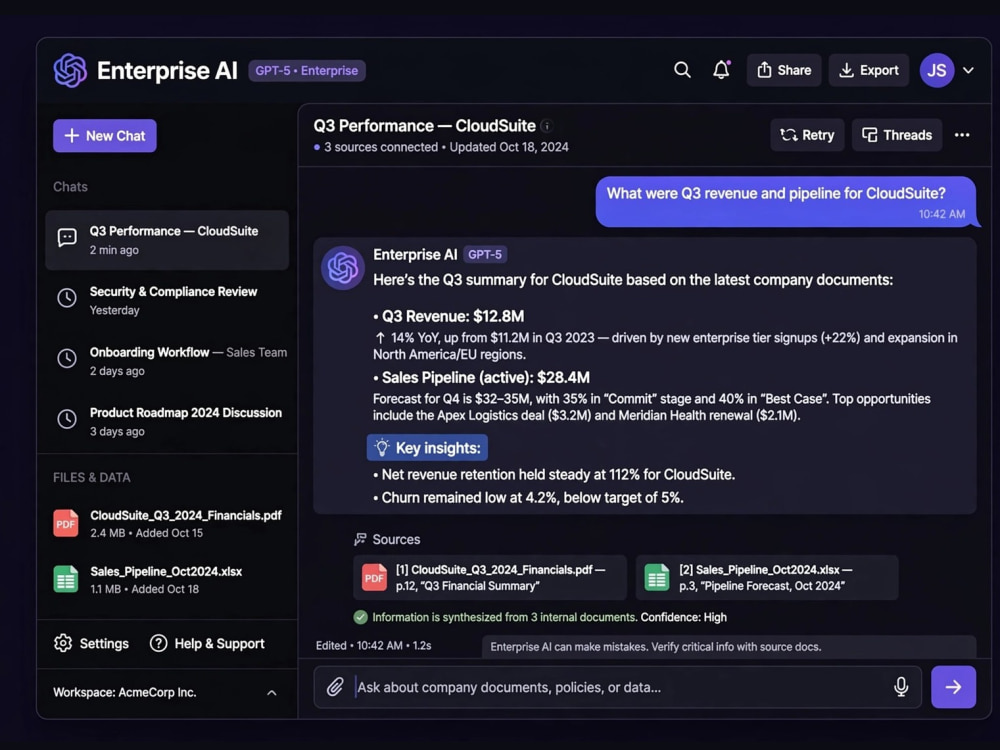Click the disclaimer 'Enterprise AI can make mistakes'
This screenshot has height=750, width=1000.
[x=656, y=647]
